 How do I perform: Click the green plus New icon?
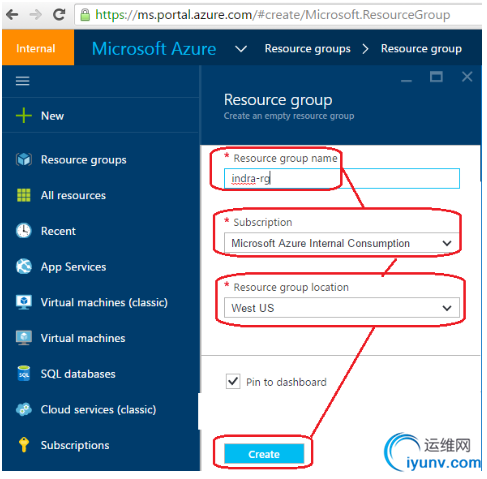tap(24, 116)
